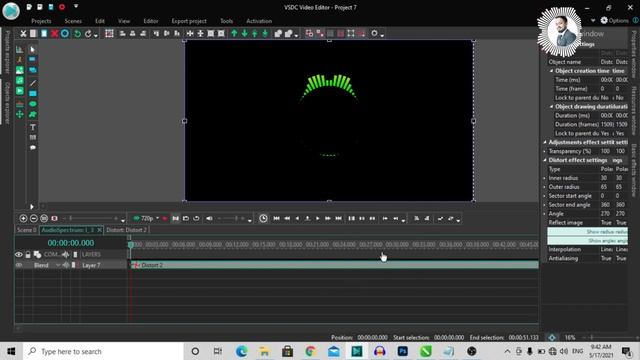The height and width of the screenshot is (360, 640).
Task: Click the center horizontally alignment icon
Action: 133,33
